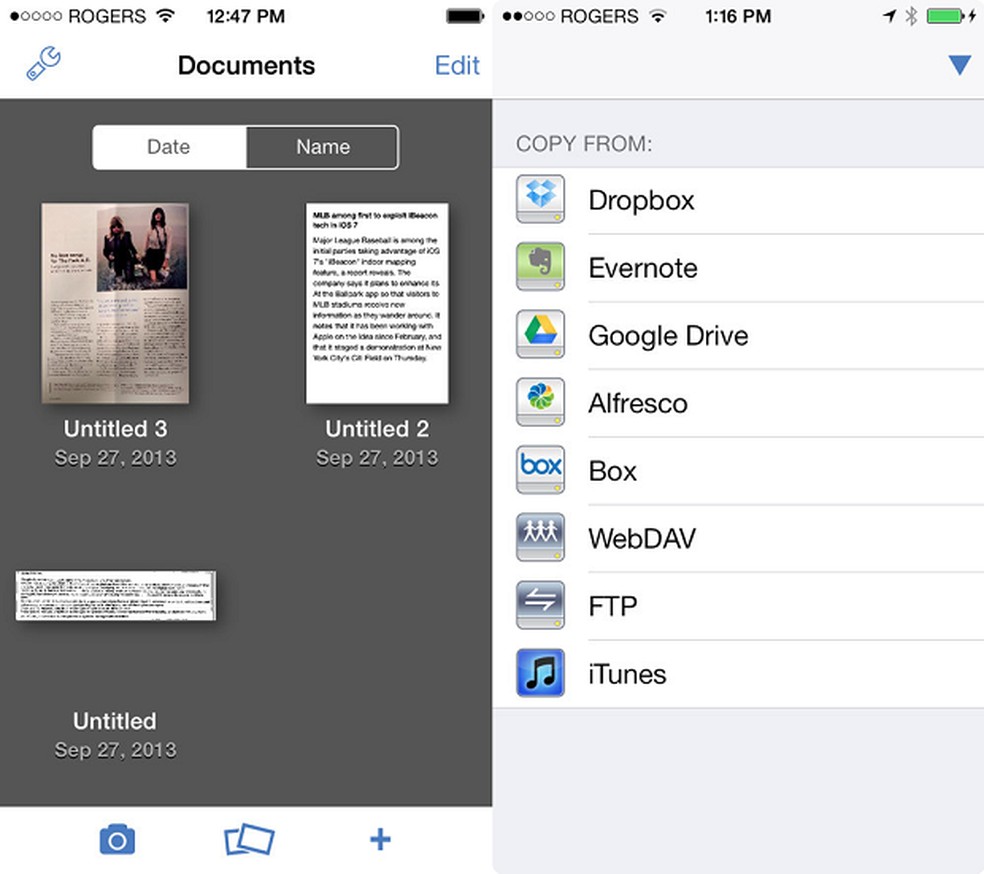This screenshot has height=874, width=984.
Task: Choose Evernote label in list
Action: (643, 268)
